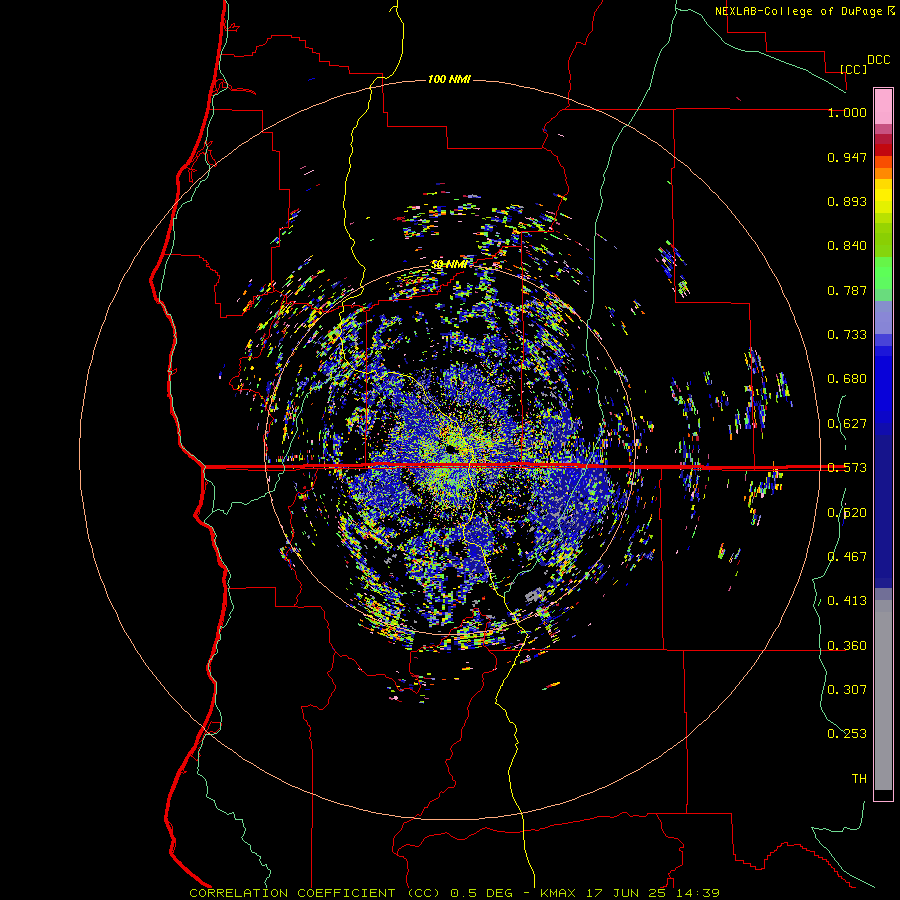Click the 100 NMI range ring label
The image size is (900, 900).
click(449, 79)
